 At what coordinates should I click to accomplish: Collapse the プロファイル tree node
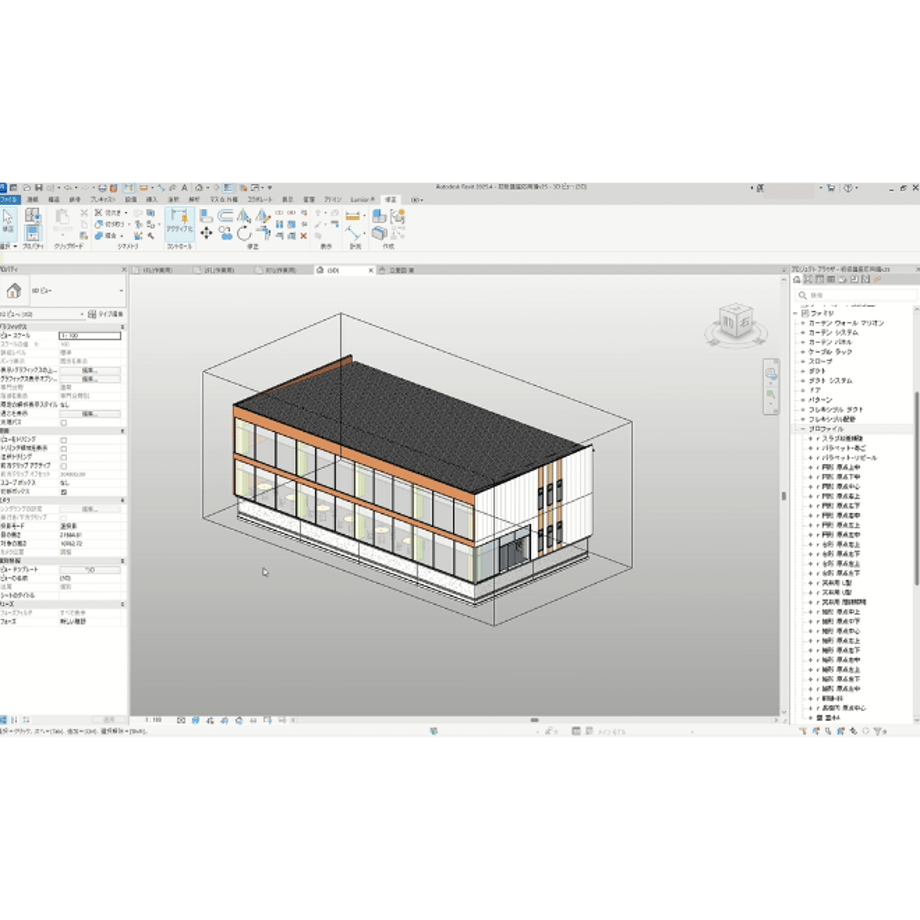pos(803,429)
